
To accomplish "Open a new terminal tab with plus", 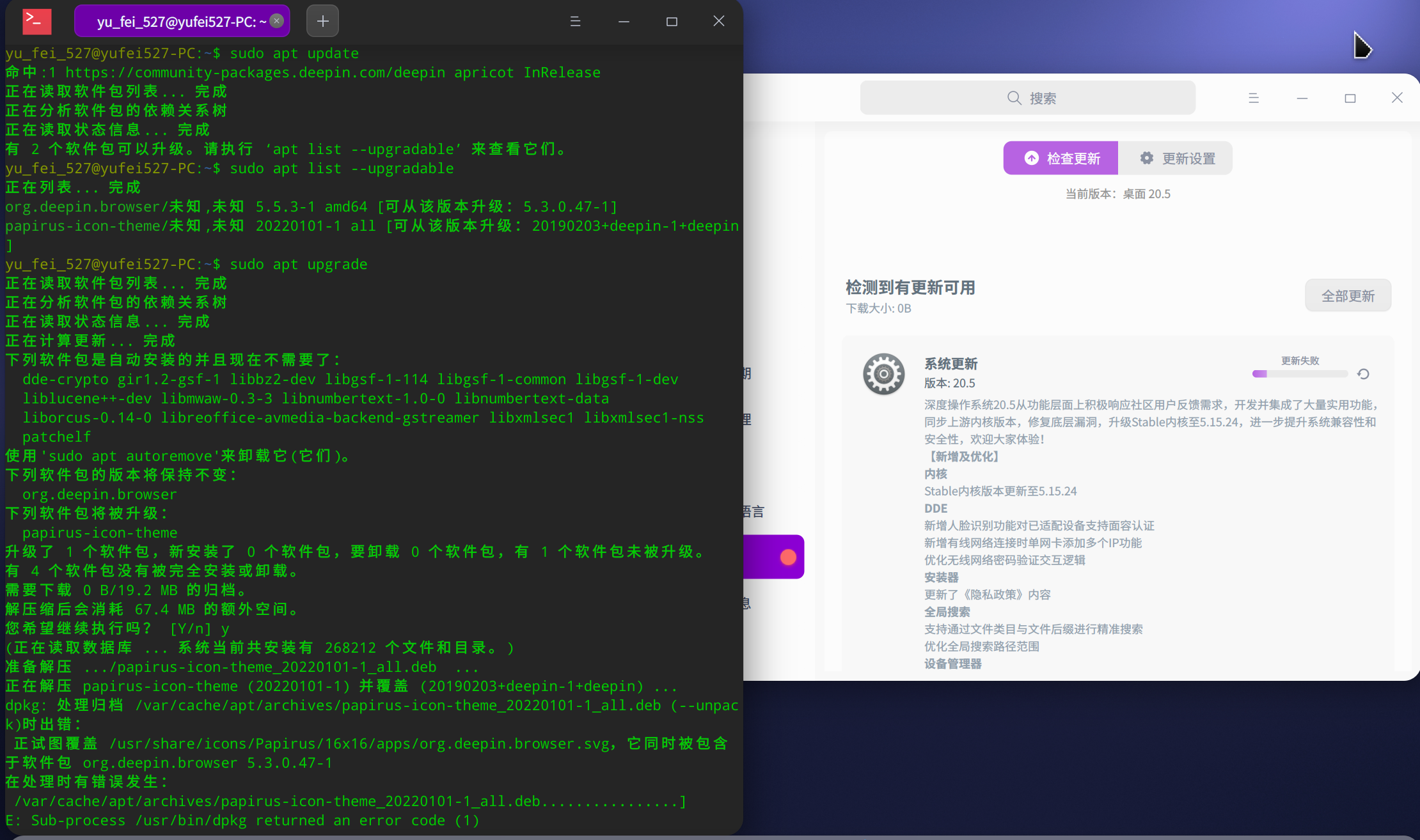I will pos(322,21).
